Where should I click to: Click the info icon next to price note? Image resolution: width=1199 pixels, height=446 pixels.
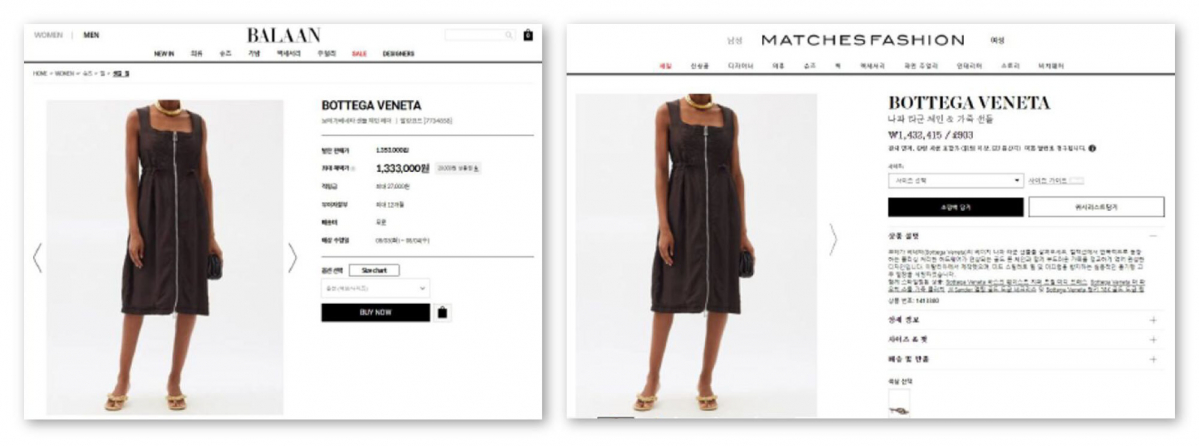1092,148
